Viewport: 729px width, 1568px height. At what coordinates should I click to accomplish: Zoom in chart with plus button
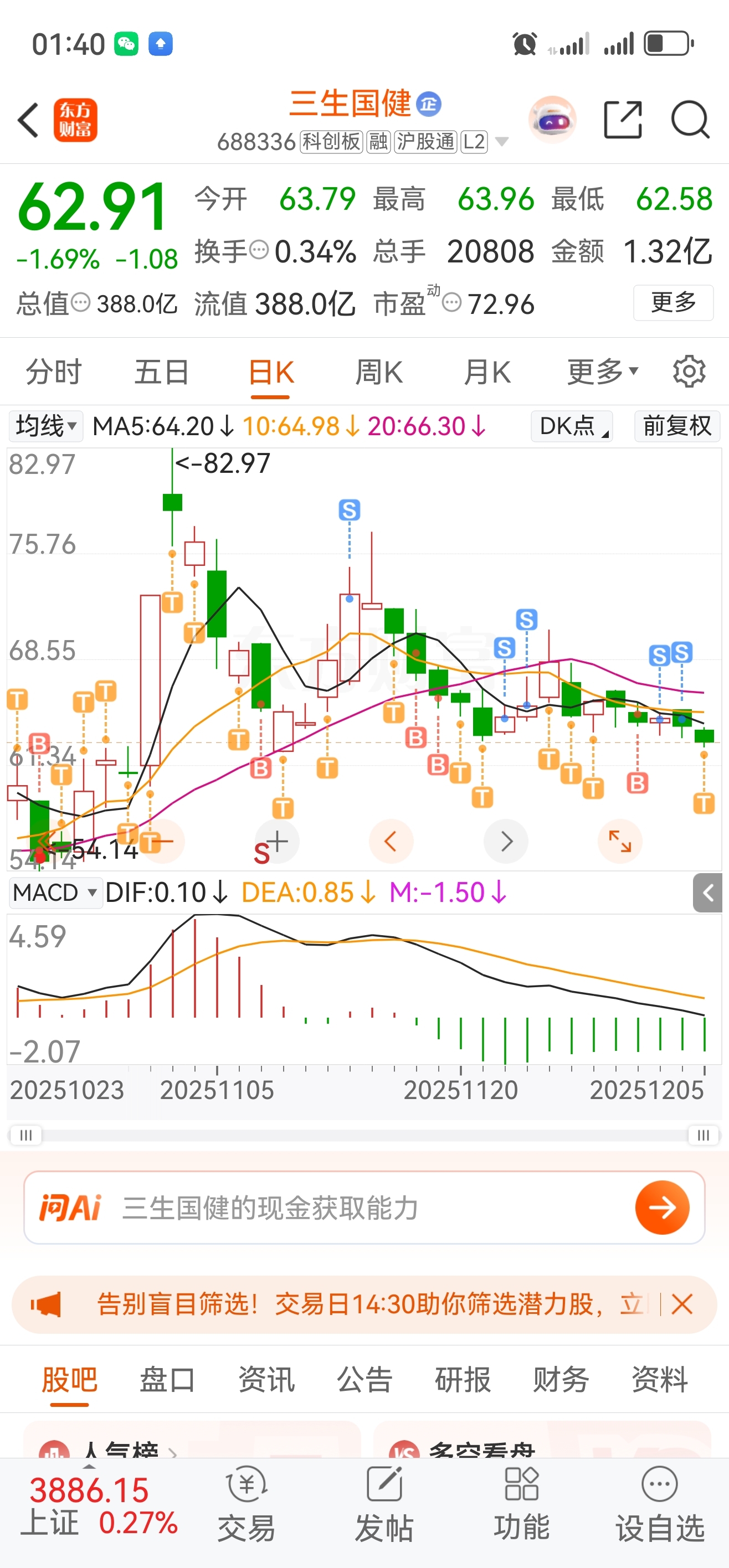point(277,842)
